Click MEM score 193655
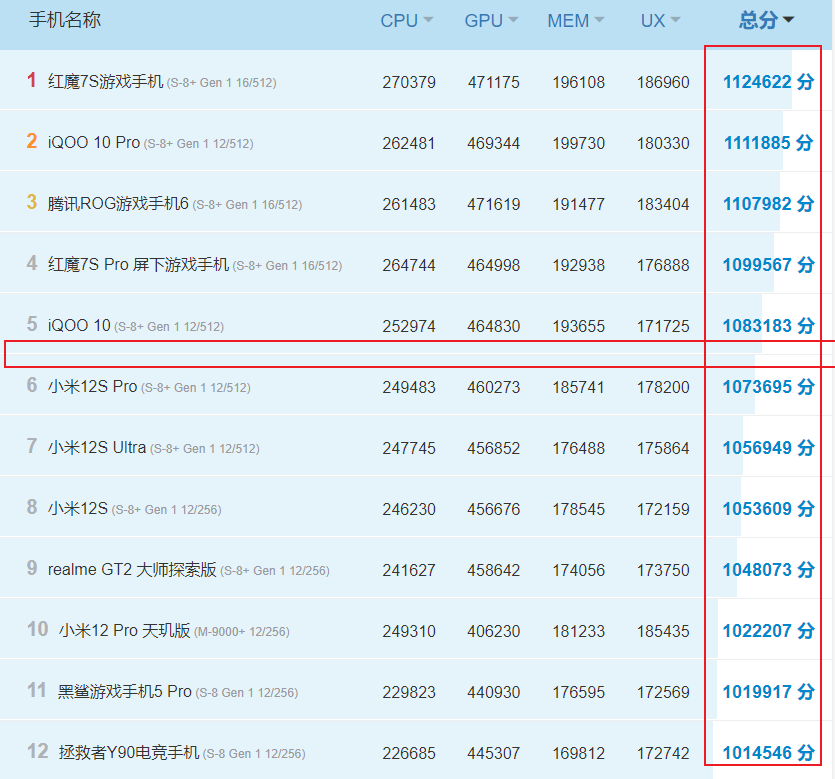This screenshot has width=835, height=779. coord(578,326)
